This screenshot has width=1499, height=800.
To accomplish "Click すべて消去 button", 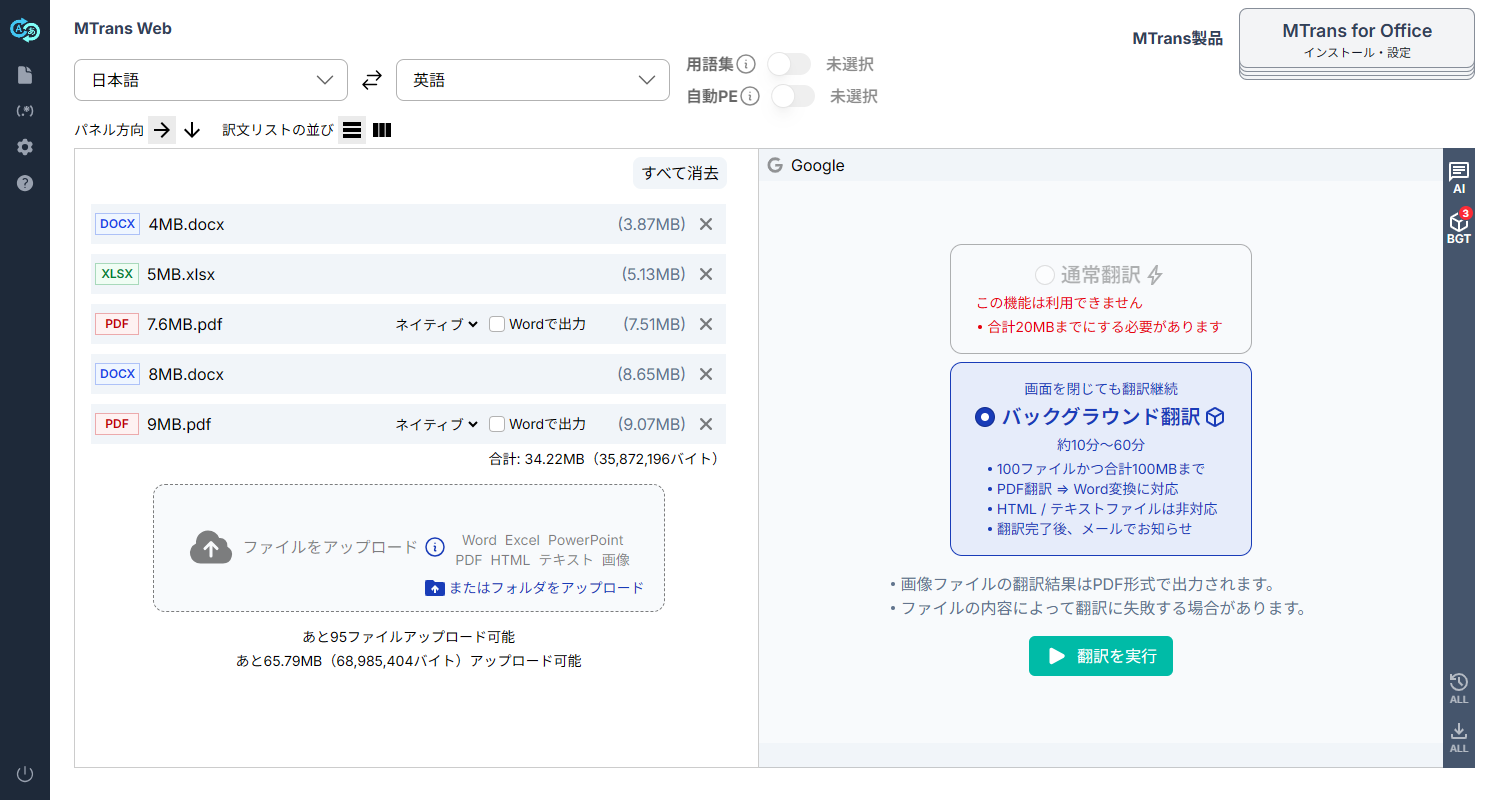I will click(x=680, y=173).
